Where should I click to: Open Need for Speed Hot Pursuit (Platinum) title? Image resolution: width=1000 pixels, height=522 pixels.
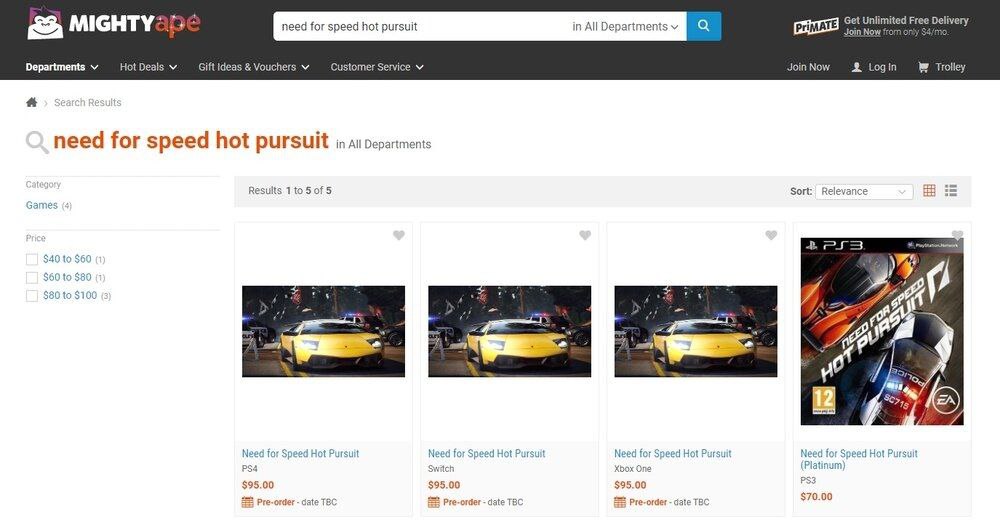click(858, 459)
